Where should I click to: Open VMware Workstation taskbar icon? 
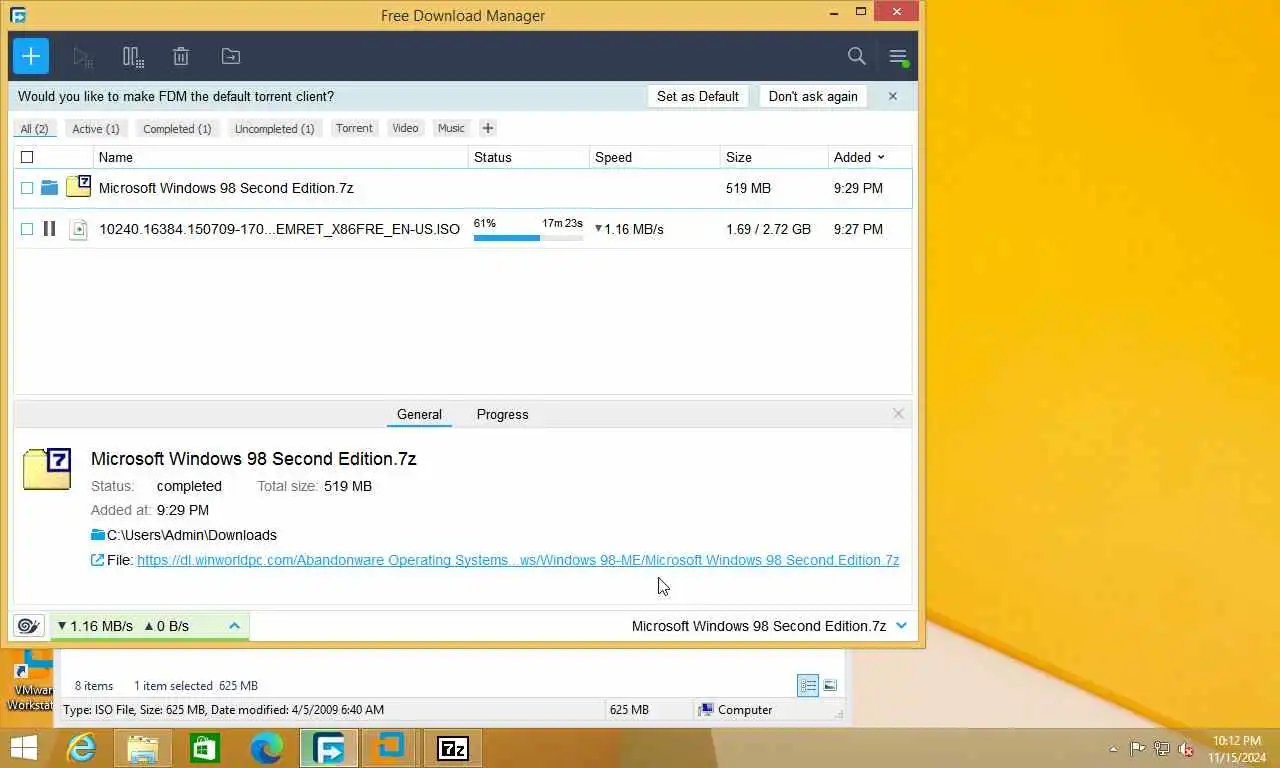click(391, 747)
